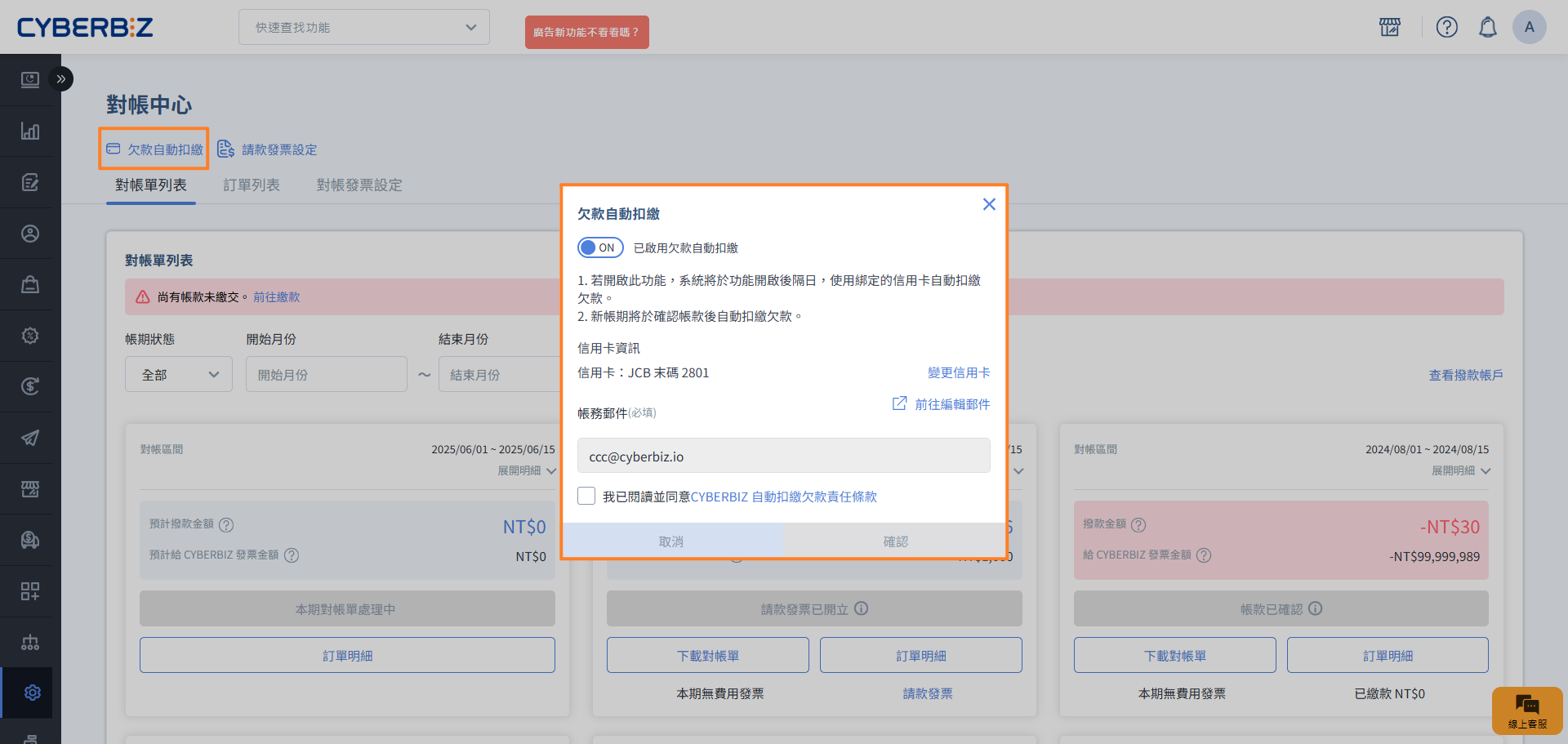Check the 我已閱讀並同意 agreement checkbox
The height and width of the screenshot is (744, 1568).
pyautogui.click(x=586, y=497)
